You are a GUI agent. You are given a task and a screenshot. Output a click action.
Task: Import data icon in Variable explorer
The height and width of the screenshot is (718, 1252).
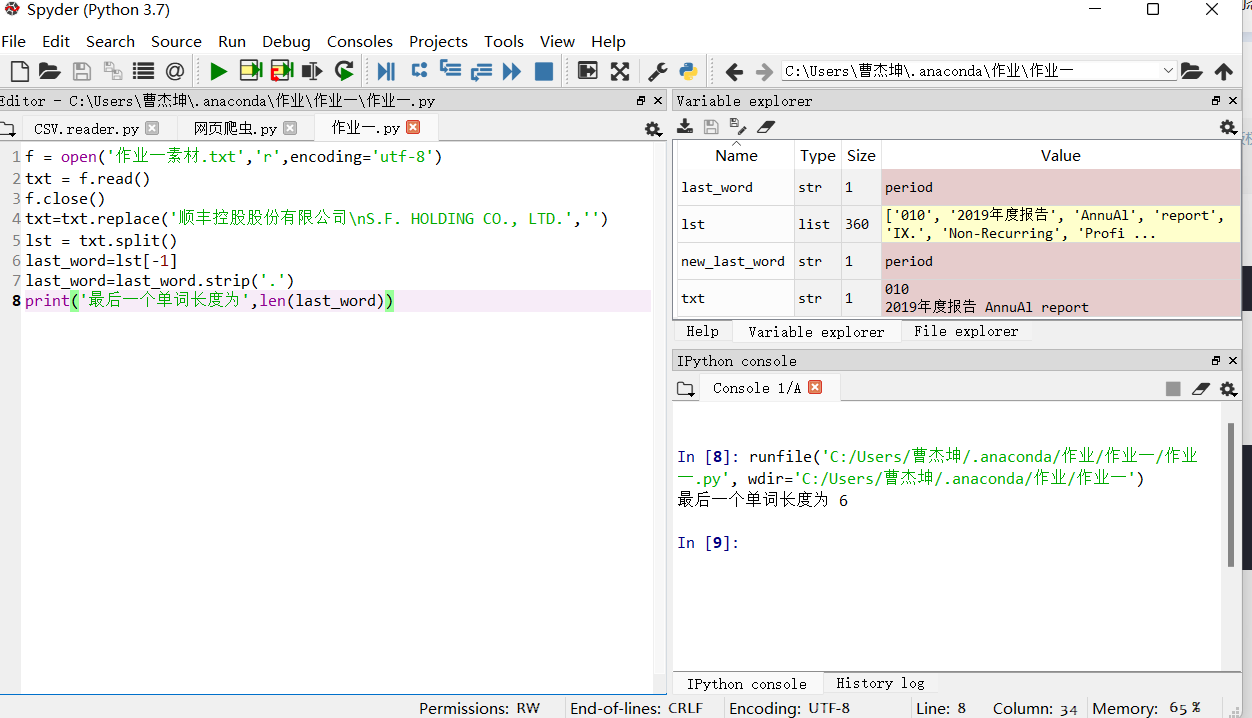tap(685, 126)
